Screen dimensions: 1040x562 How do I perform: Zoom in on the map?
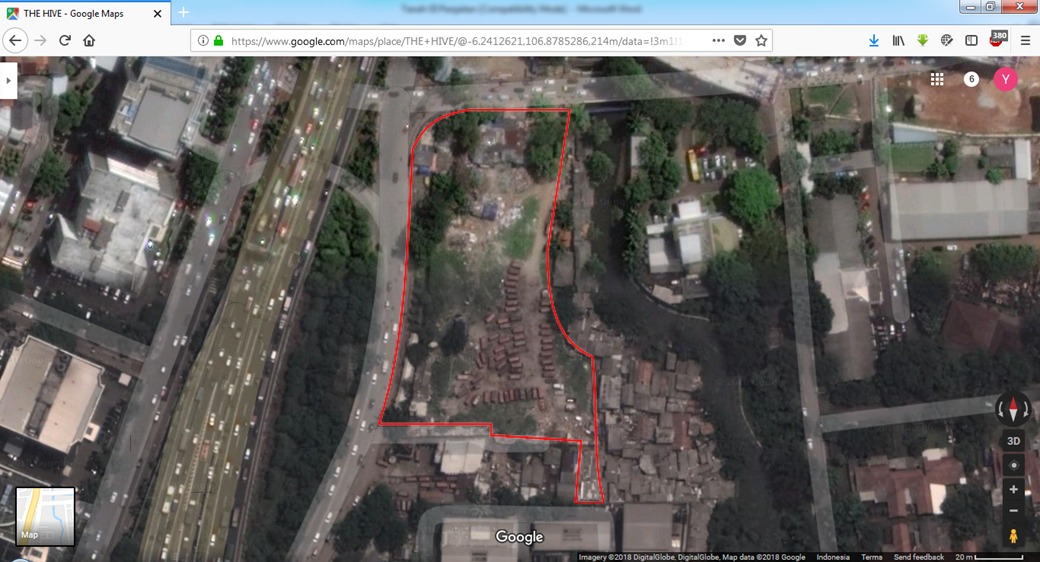[x=1013, y=490]
